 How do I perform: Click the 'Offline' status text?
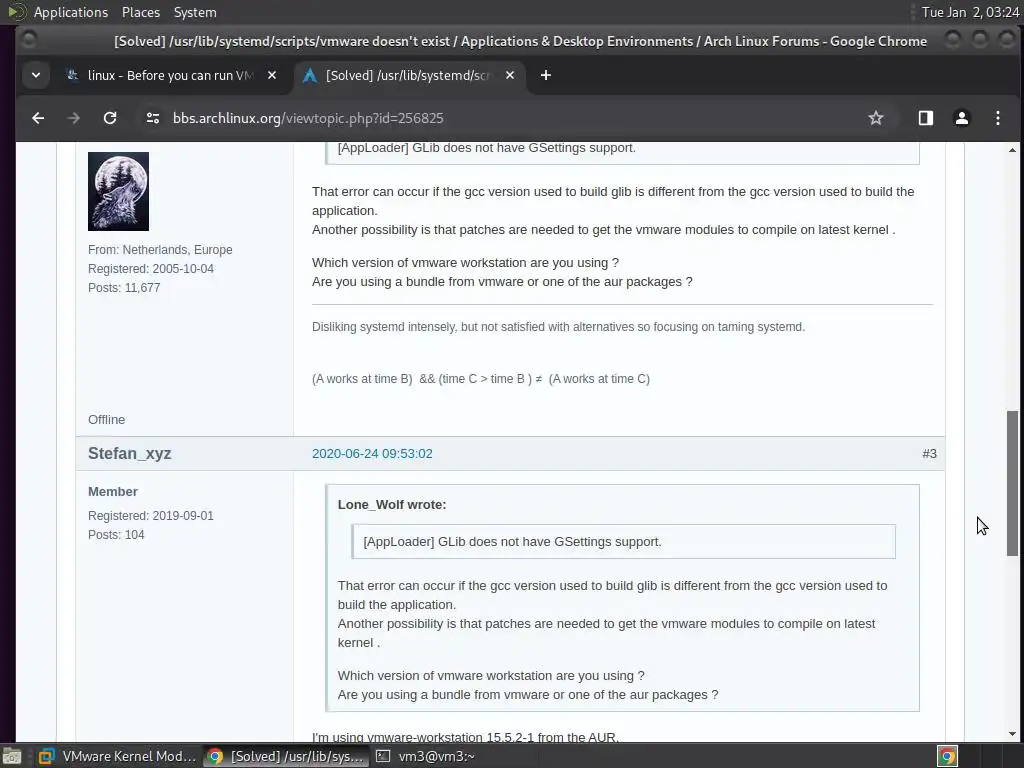(x=106, y=420)
